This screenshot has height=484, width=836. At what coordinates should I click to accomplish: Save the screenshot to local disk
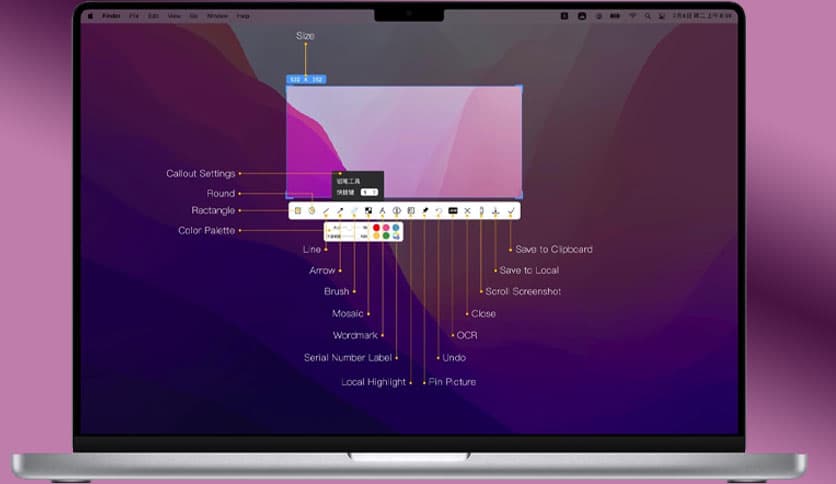click(x=495, y=211)
